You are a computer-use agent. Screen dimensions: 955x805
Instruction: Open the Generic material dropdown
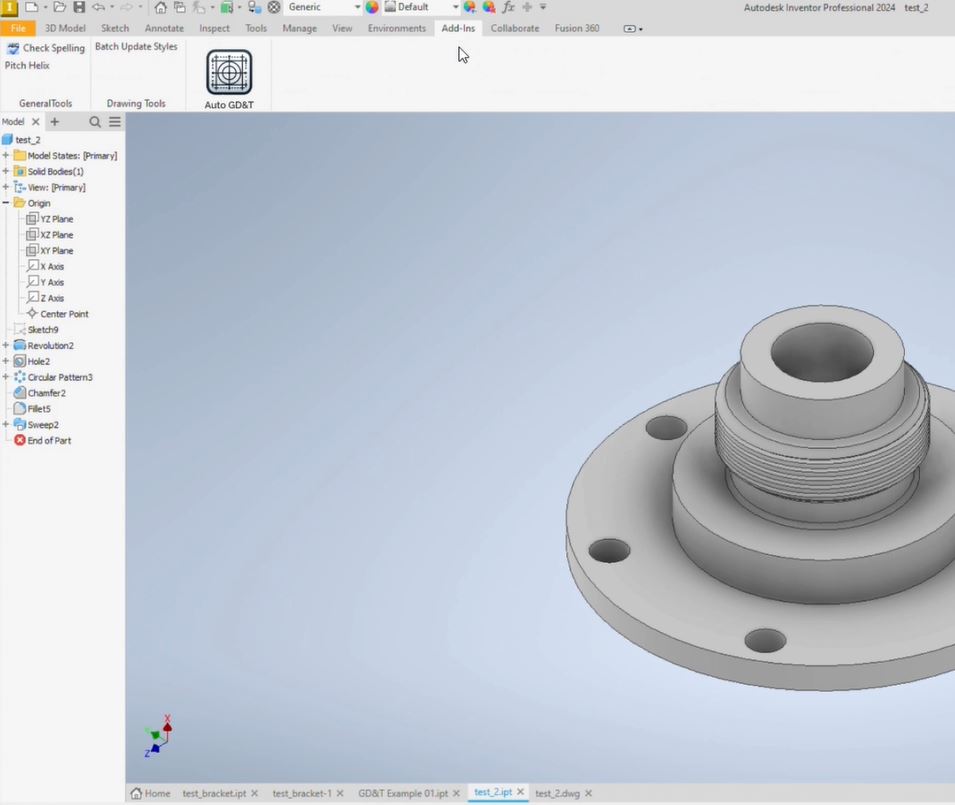357,7
